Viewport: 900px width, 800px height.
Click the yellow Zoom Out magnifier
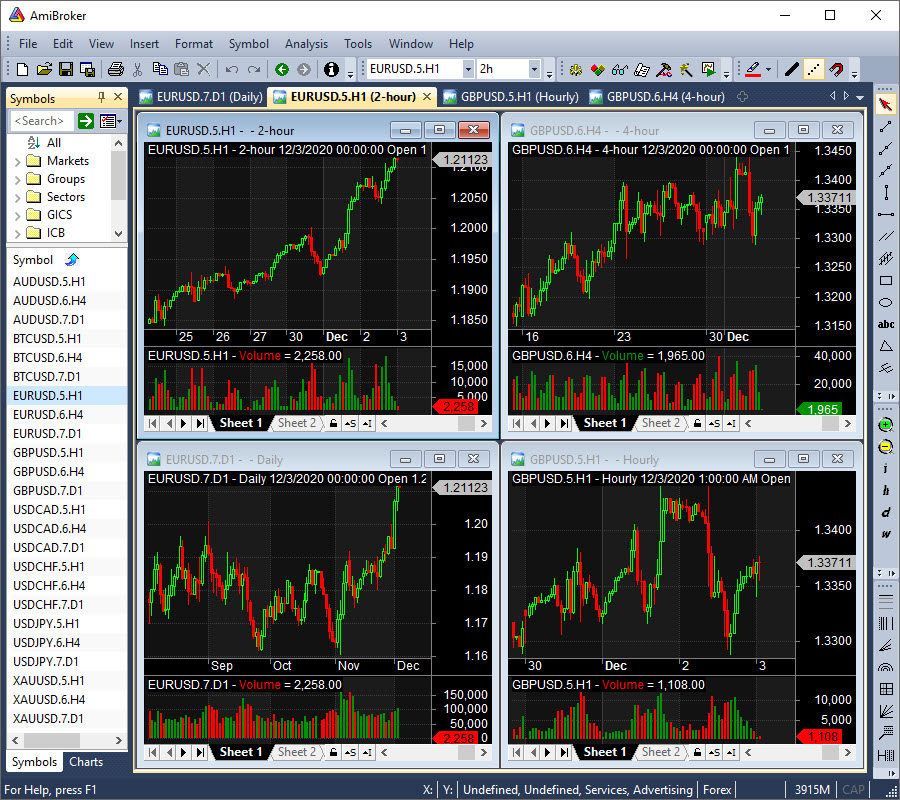point(886,447)
